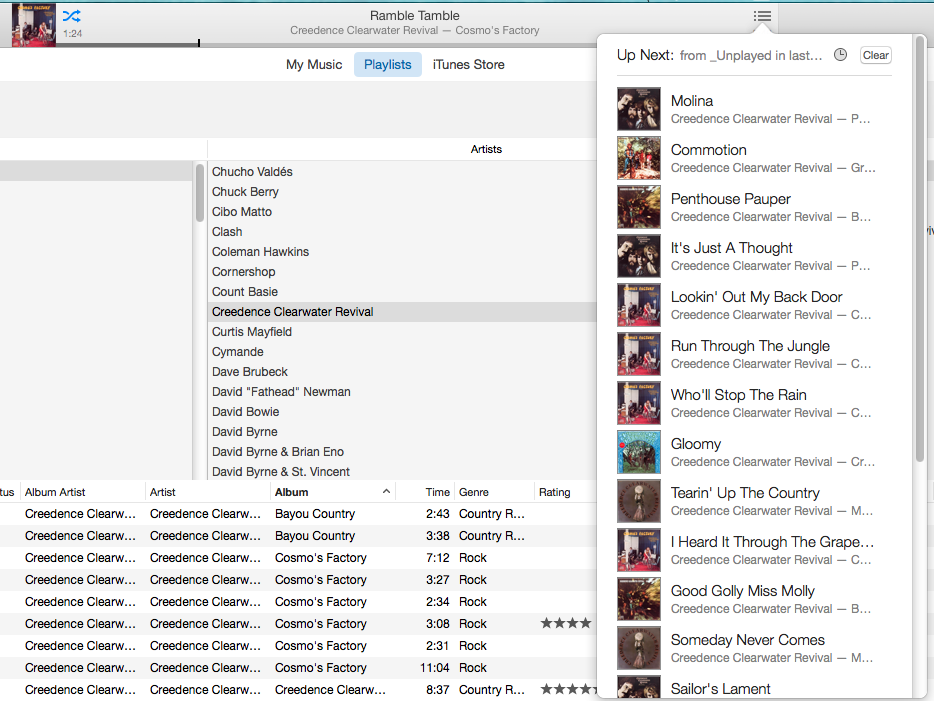Select the 7:12 Cosmo's Factory track
934x701 pixels.
298,557
